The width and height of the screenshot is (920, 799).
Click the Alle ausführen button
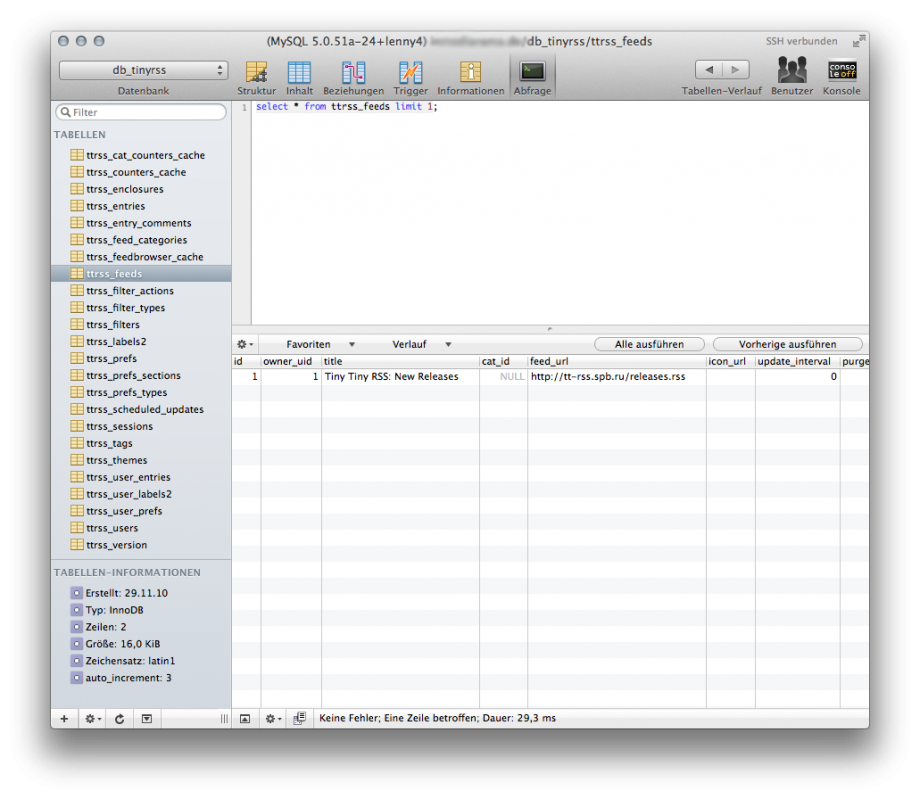click(649, 344)
